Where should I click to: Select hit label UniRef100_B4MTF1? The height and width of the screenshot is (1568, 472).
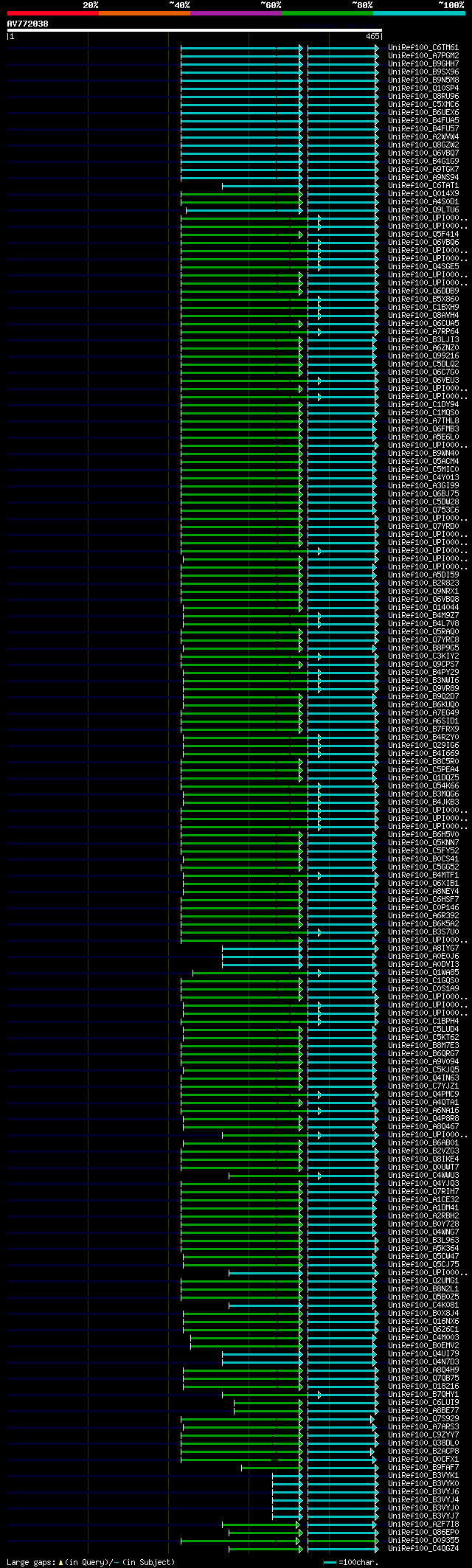(x=423, y=875)
